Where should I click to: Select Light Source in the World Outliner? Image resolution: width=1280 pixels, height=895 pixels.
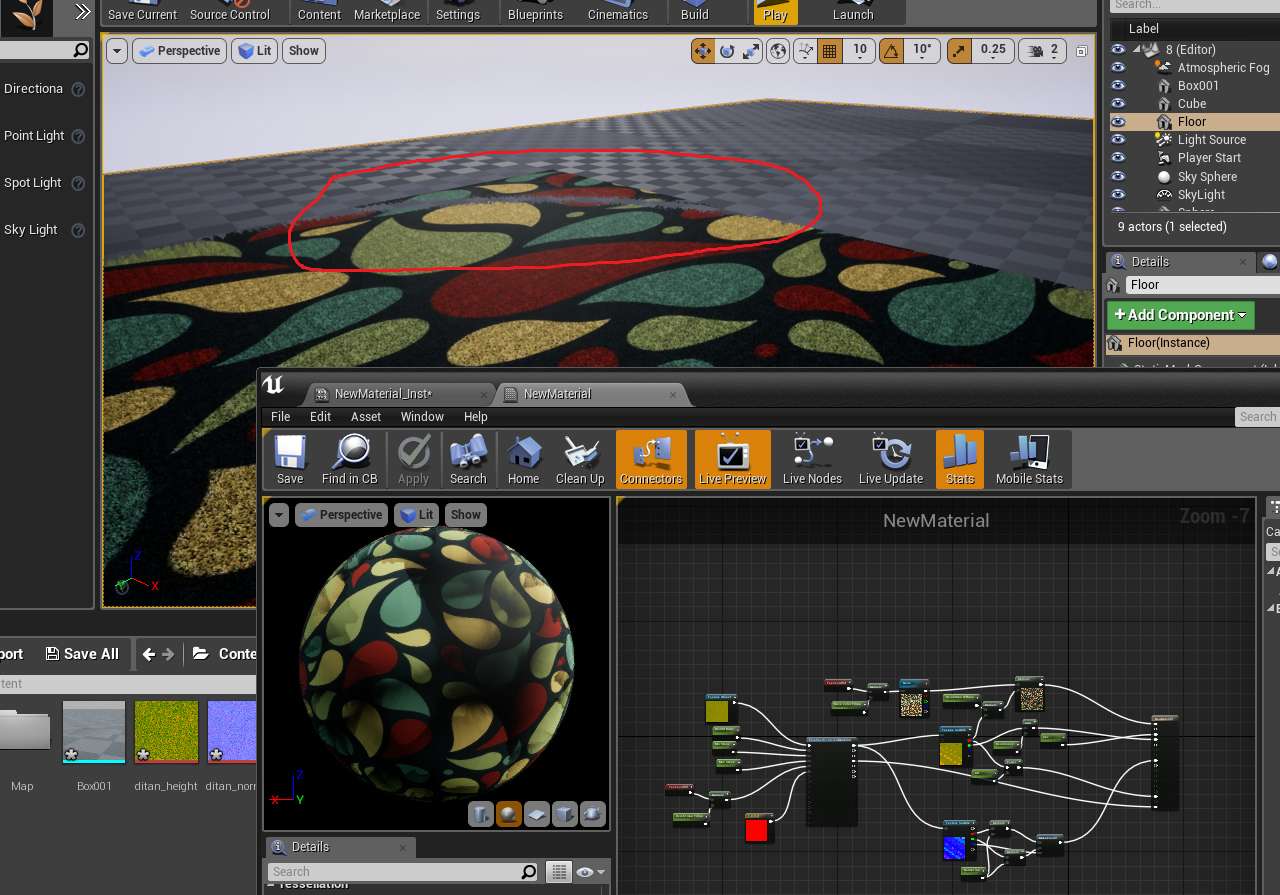click(1211, 140)
